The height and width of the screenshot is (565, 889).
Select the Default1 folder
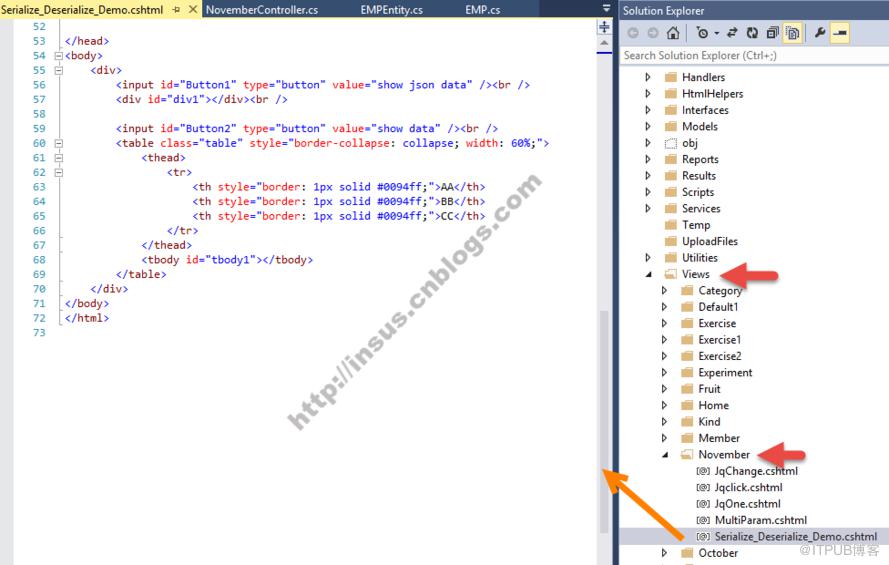click(718, 307)
